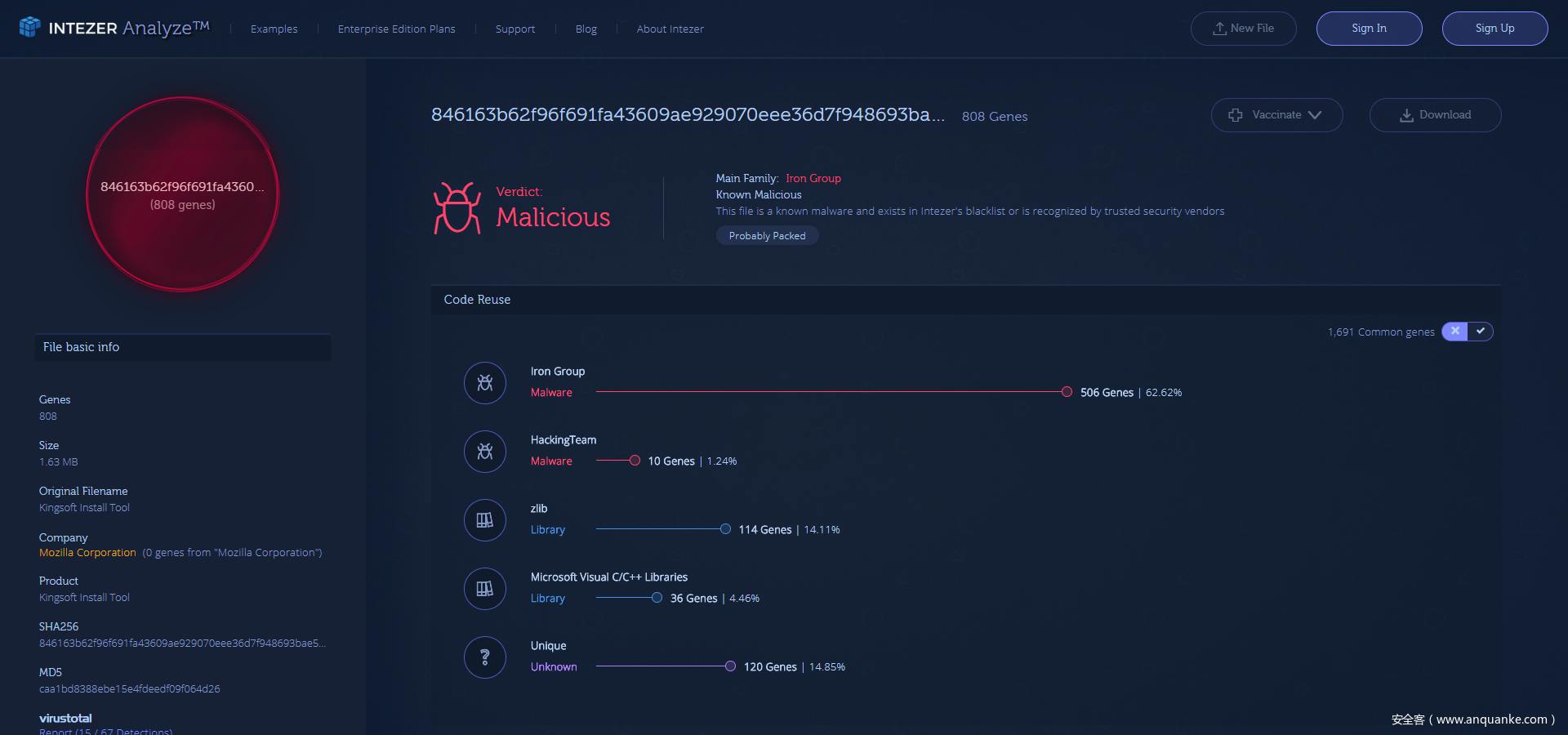Click the HackingTeam malware bug icon
The height and width of the screenshot is (735, 1568).
[485, 452]
